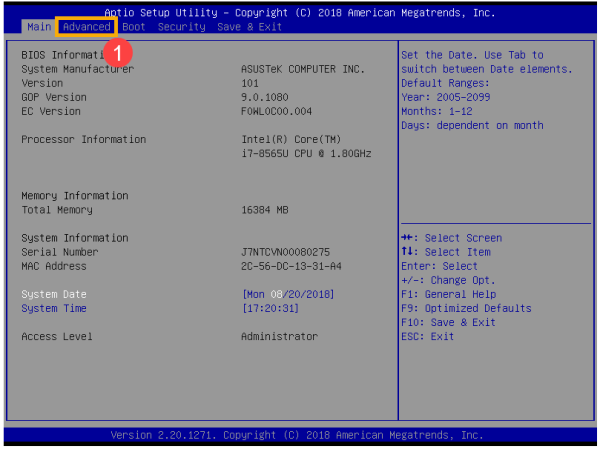Click F10: Save & Exit hint
Viewport: 600px width, 449px height.
coord(448,322)
